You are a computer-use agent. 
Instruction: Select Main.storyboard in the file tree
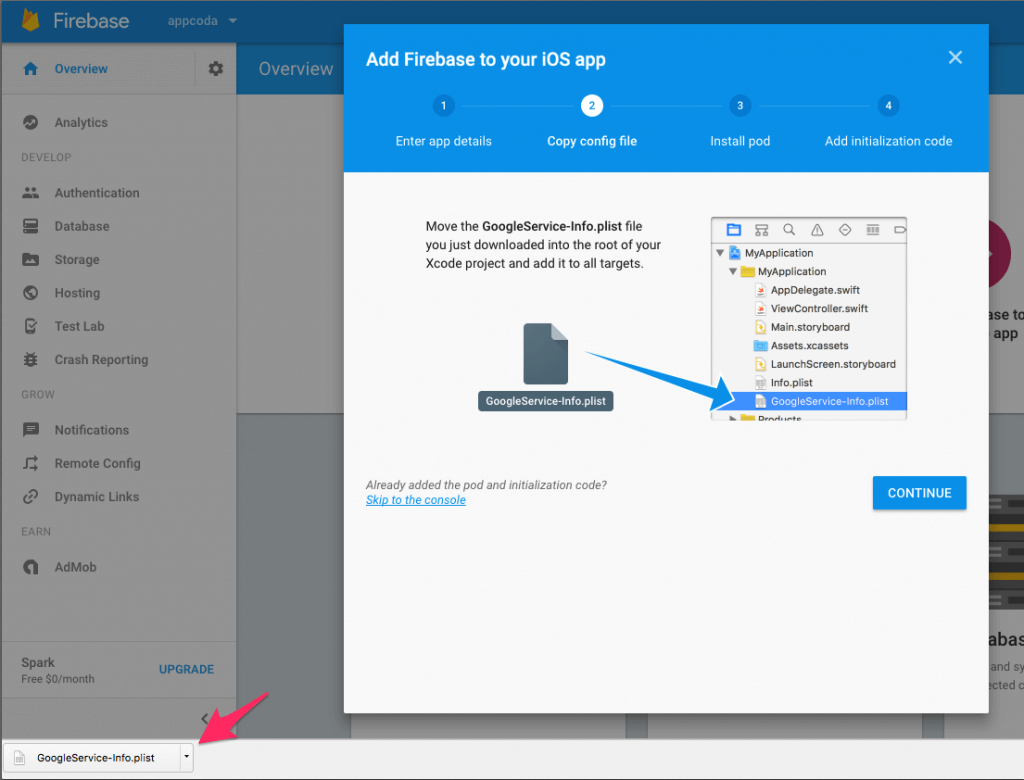click(810, 327)
